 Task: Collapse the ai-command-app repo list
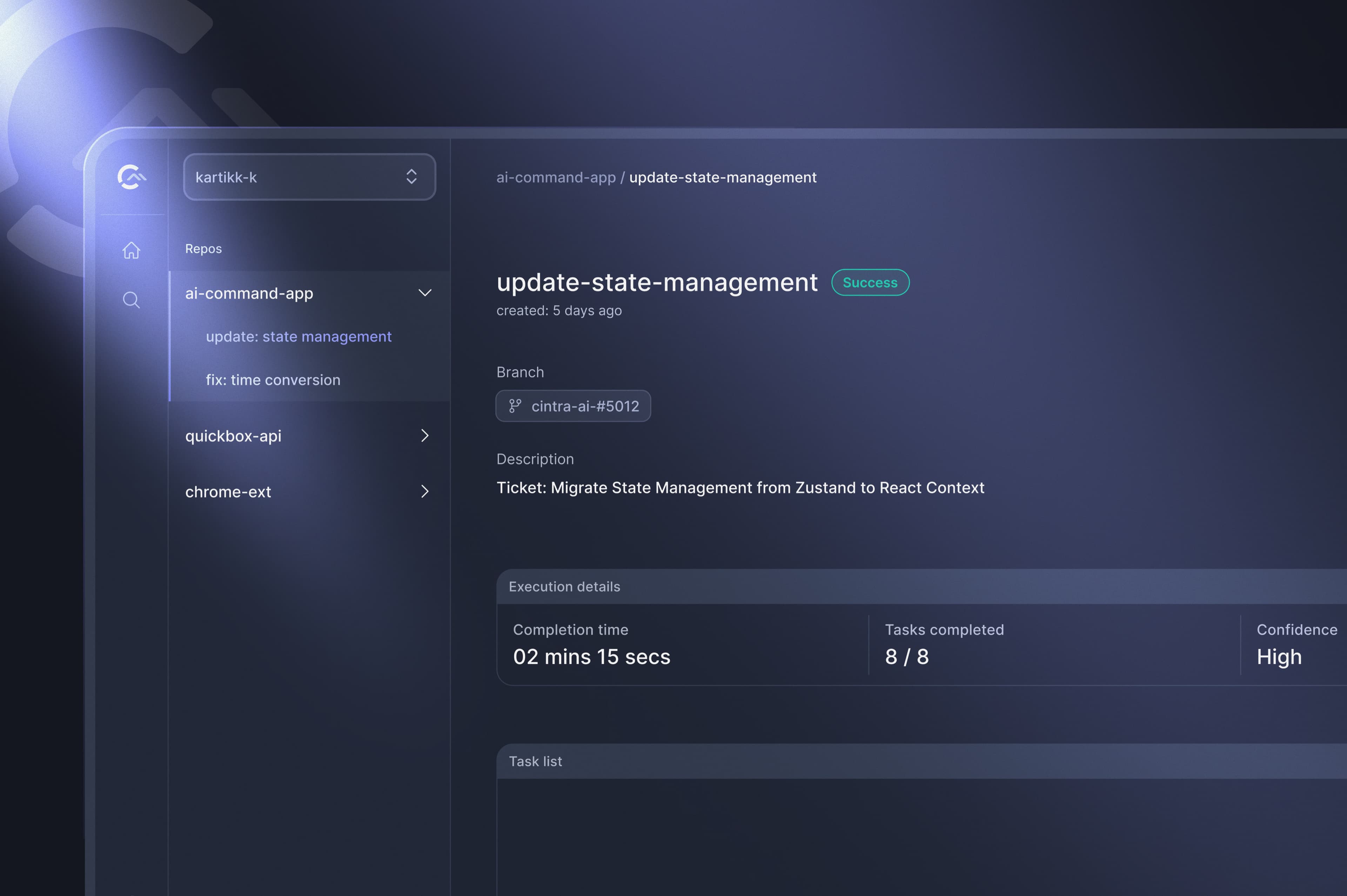click(425, 292)
